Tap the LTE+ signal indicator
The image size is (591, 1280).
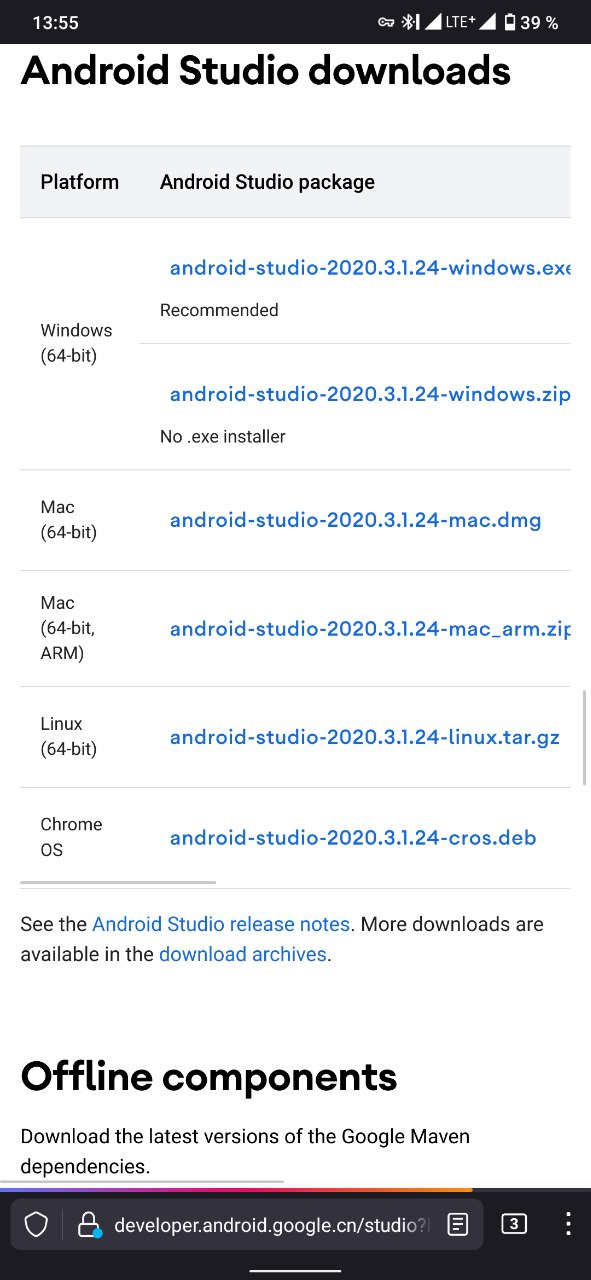(462, 21)
